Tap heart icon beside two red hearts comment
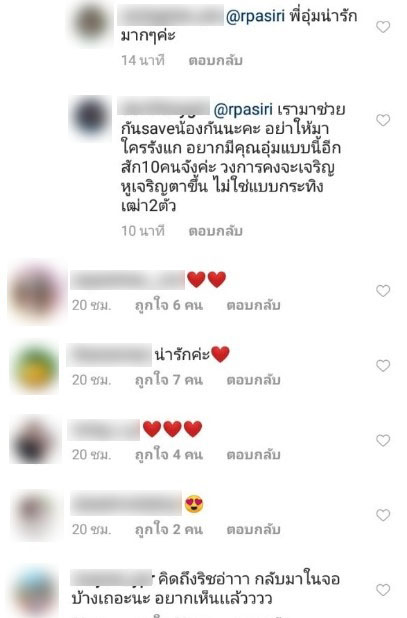This screenshot has width=407, height=618. coord(383,291)
